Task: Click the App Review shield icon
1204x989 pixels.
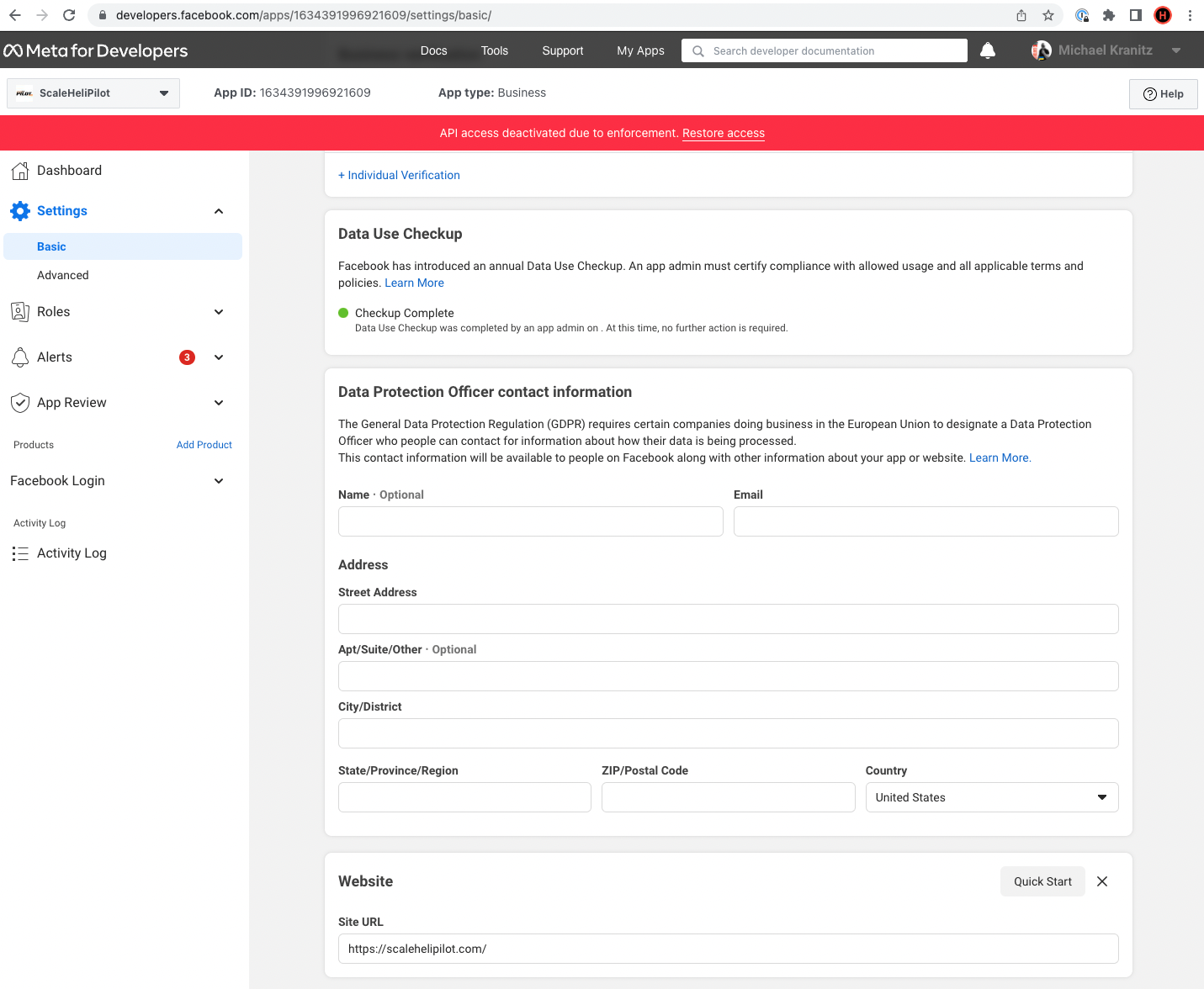Action: coord(20,403)
